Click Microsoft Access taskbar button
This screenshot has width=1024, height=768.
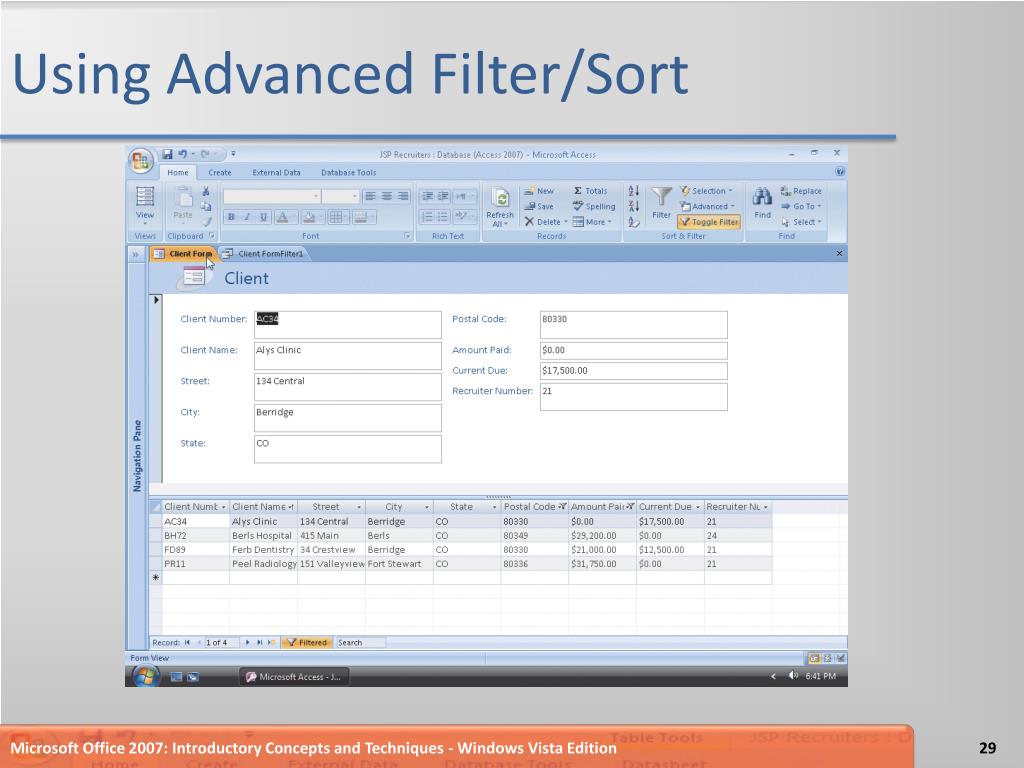pyautogui.click(x=293, y=677)
